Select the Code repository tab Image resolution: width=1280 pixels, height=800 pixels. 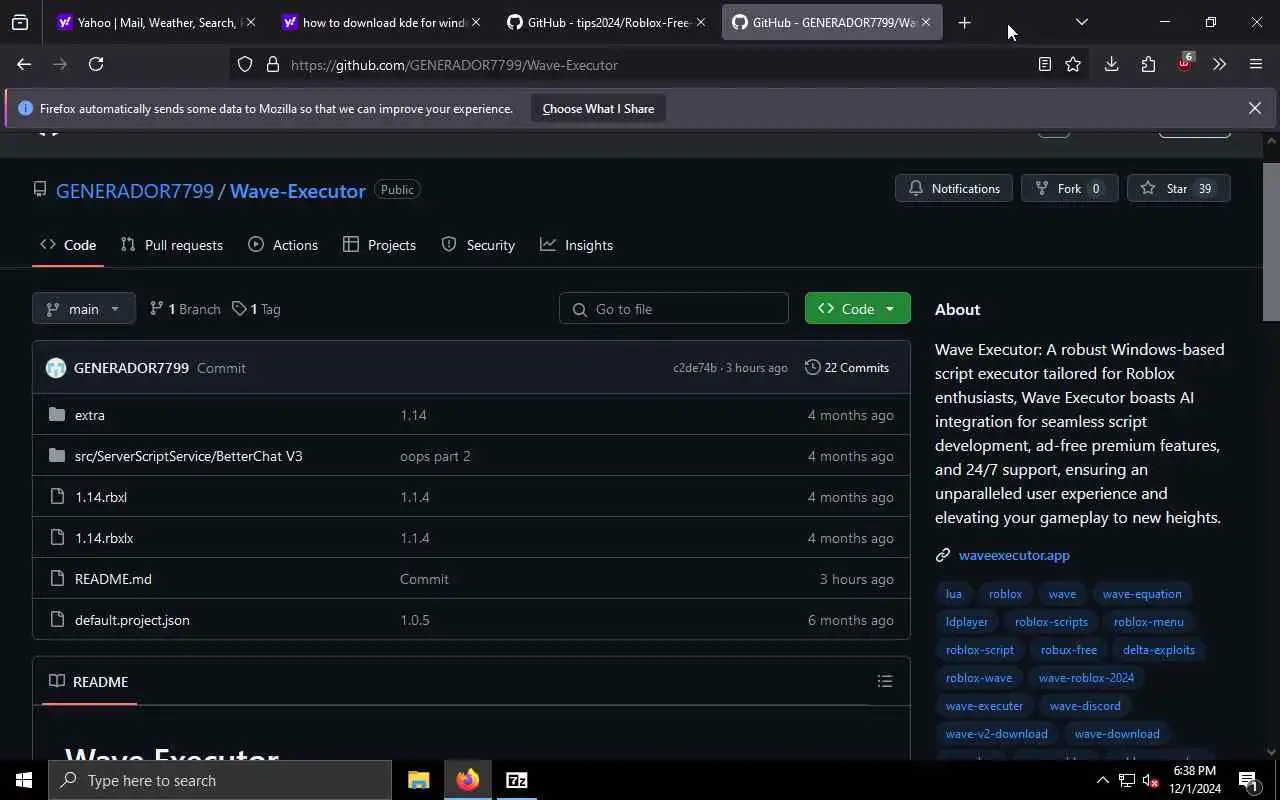(x=68, y=245)
